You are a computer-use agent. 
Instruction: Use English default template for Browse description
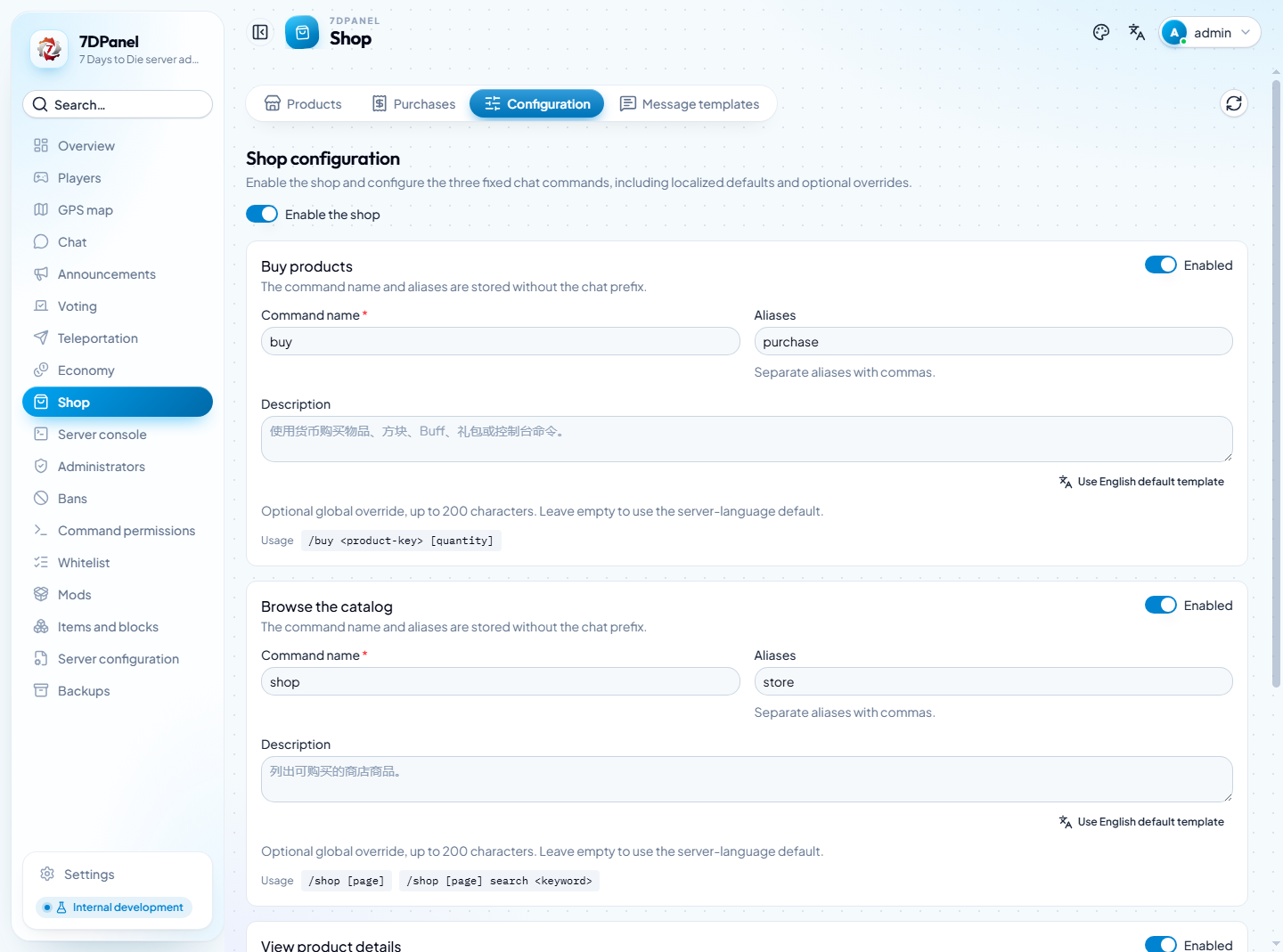click(x=1141, y=822)
